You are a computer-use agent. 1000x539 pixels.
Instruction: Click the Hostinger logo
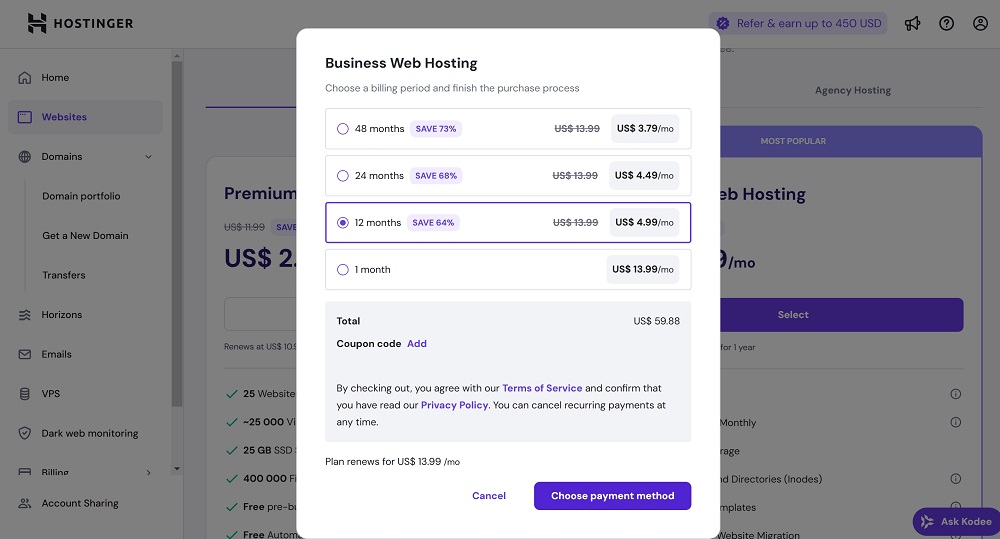click(80, 23)
